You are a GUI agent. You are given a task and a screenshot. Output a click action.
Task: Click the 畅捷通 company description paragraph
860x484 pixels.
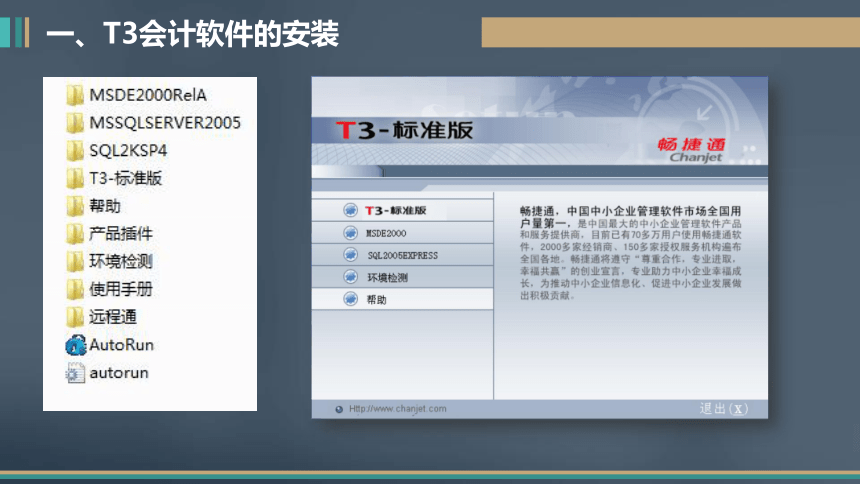pos(631,253)
